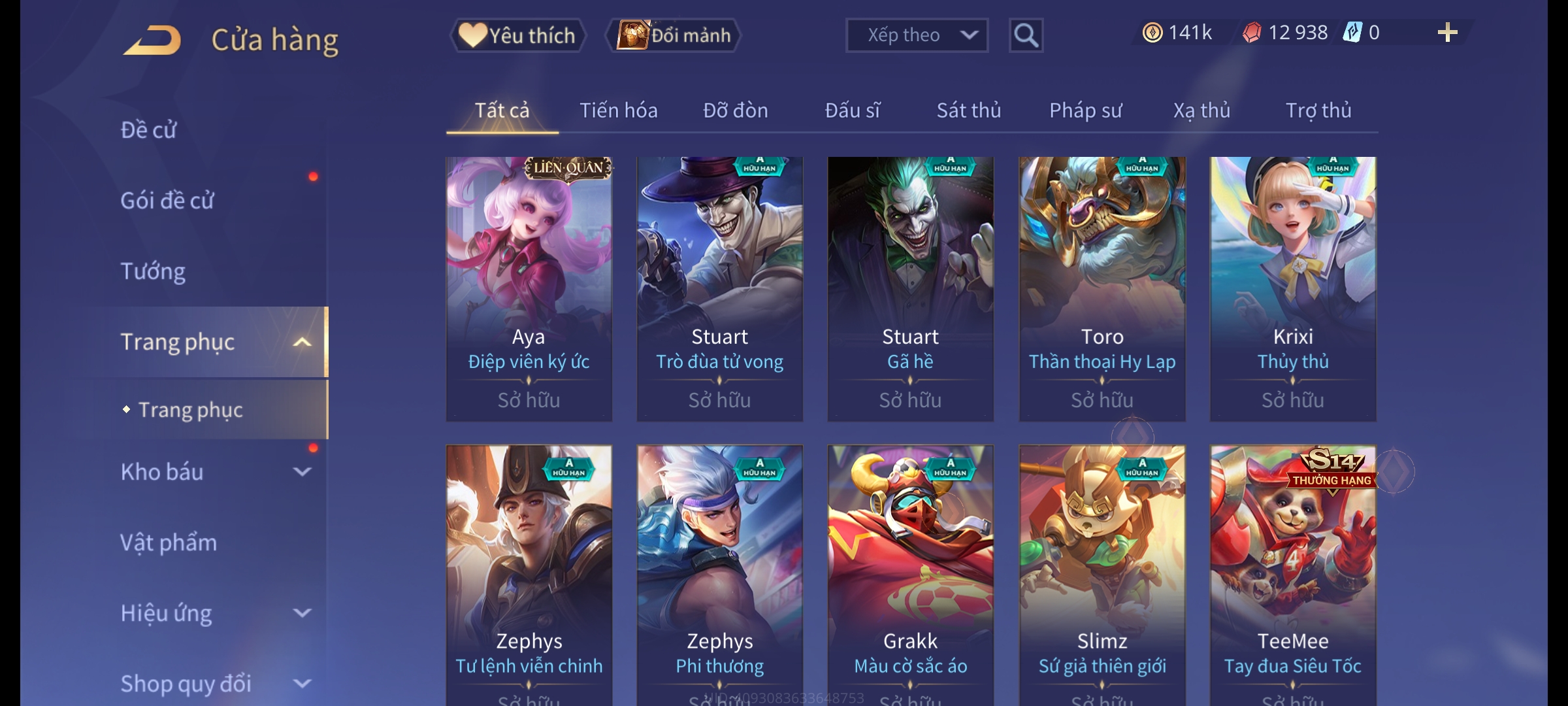
Task: Click the red gem icon showing 12 938
Action: point(1251,33)
